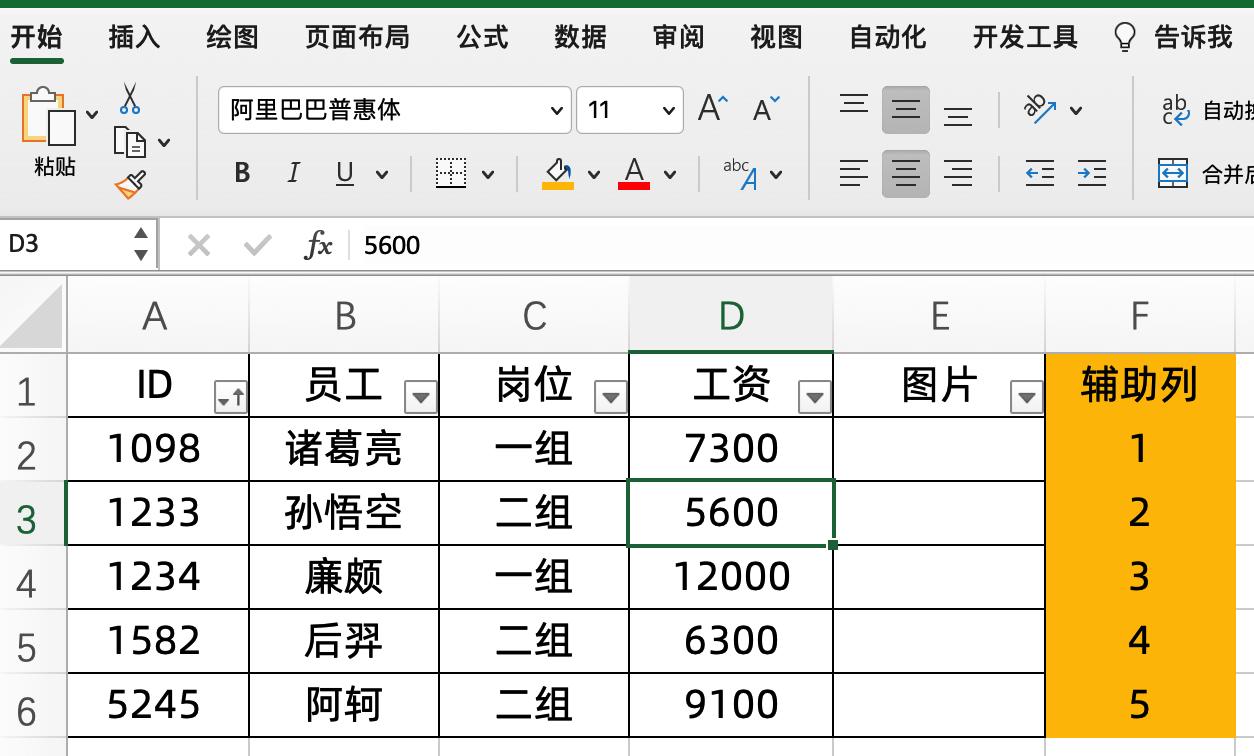Open the 开发工具 ribbon tab

(x=1023, y=38)
